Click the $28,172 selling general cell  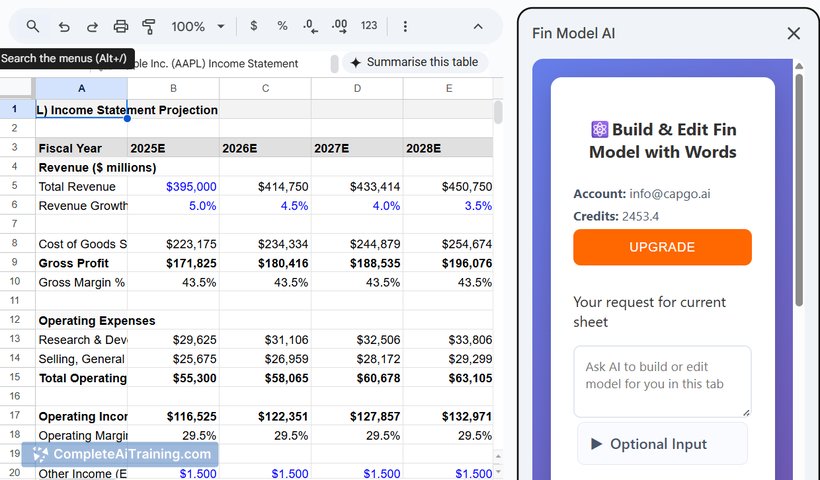pos(357,359)
